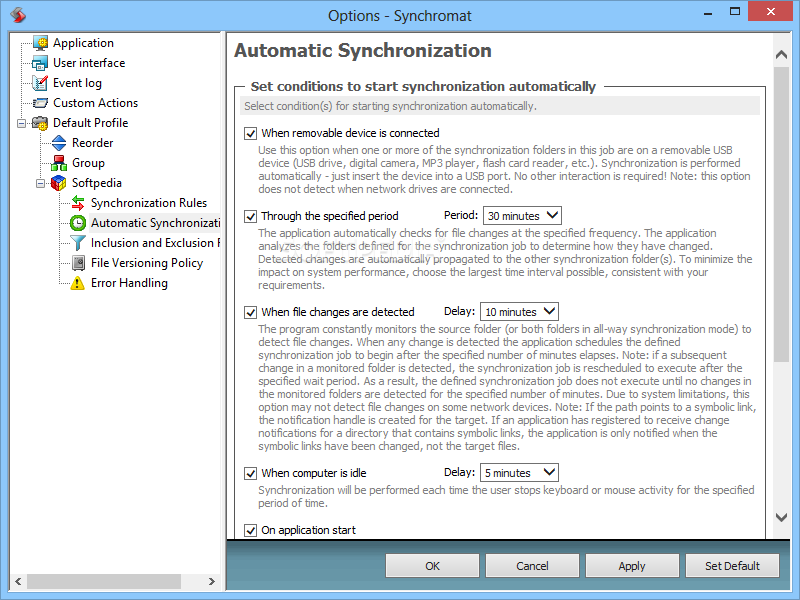The height and width of the screenshot is (600, 800).
Task: Click the Cancel button
Action: (532, 566)
